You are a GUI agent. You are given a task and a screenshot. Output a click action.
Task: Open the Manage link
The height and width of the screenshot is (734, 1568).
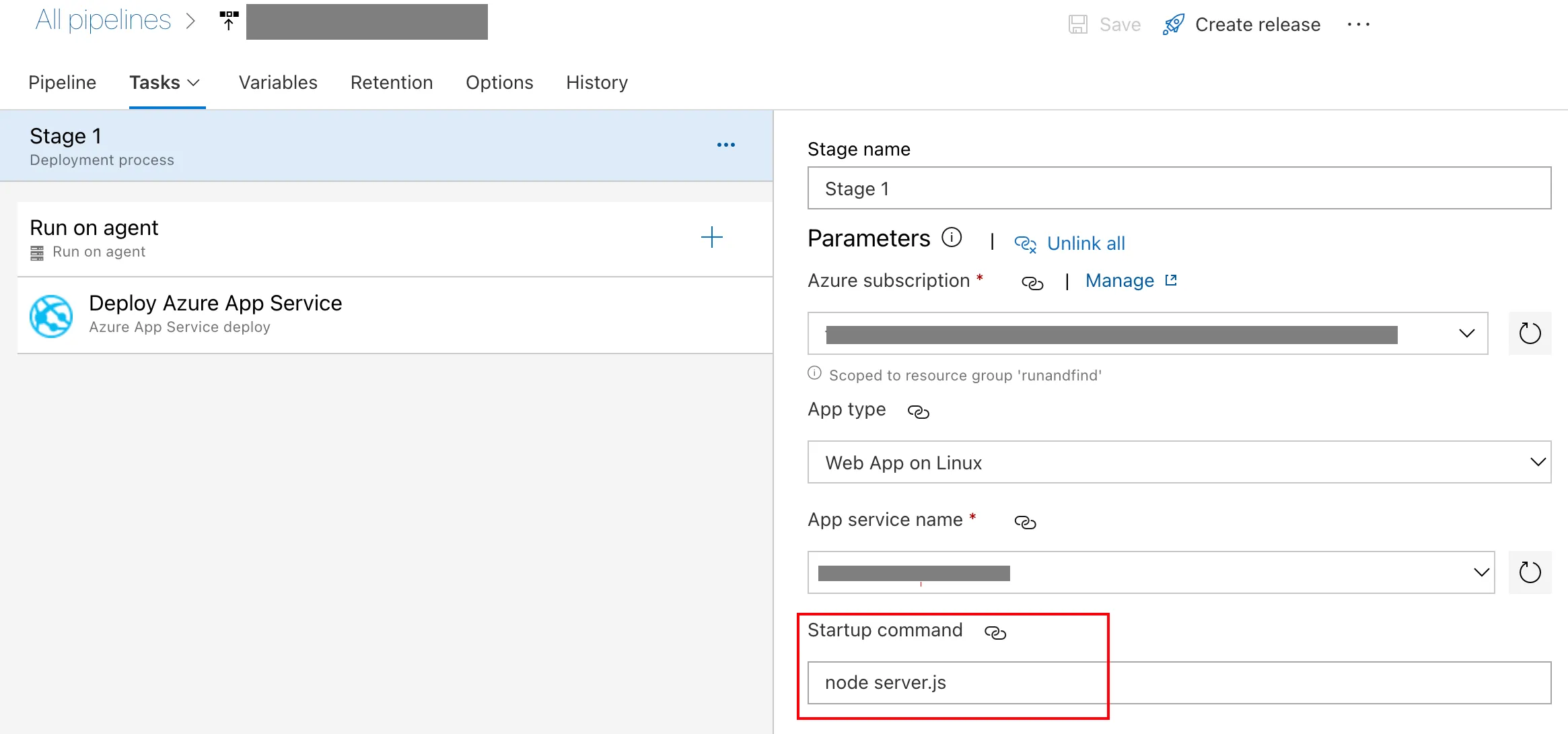click(x=1120, y=281)
